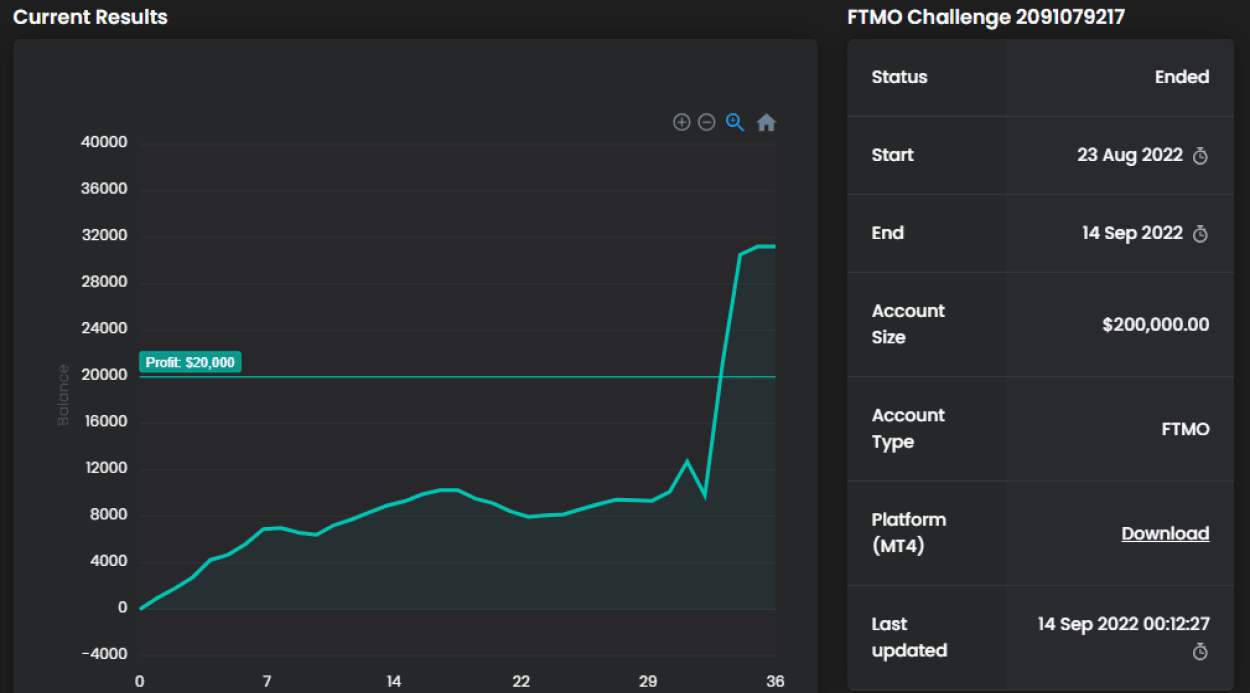This screenshot has width=1250, height=693.
Task: Click the zoom in plus icon
Action: coord(681,122)
